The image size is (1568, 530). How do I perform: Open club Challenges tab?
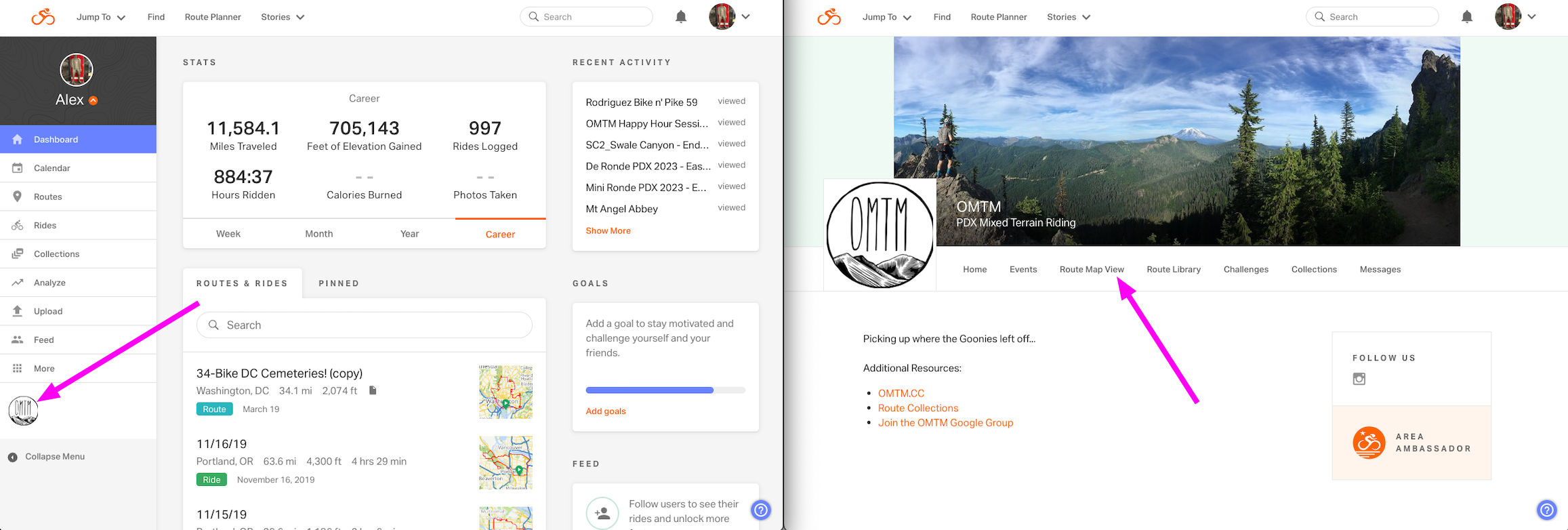pos(1246,269)
